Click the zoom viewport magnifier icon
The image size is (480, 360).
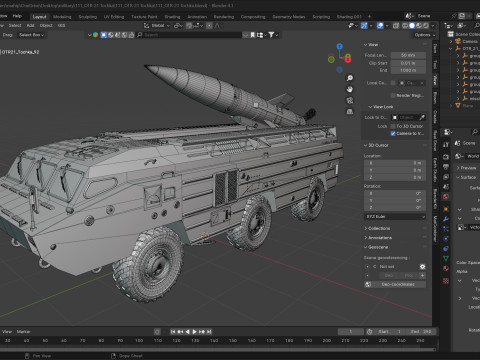click(350, 78)
